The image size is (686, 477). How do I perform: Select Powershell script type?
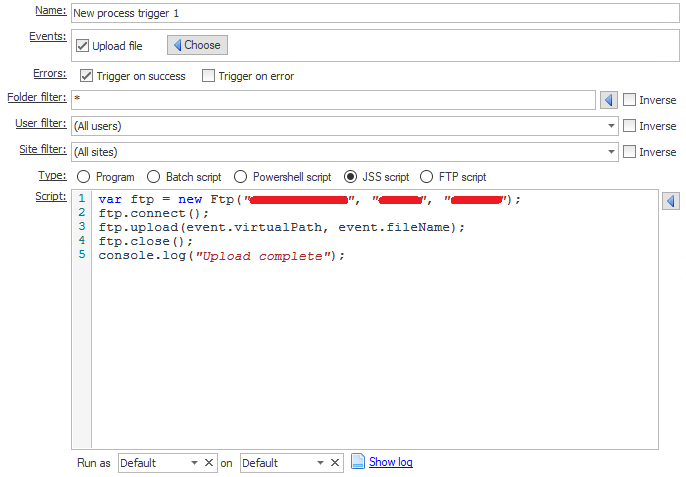pos(240,177)
